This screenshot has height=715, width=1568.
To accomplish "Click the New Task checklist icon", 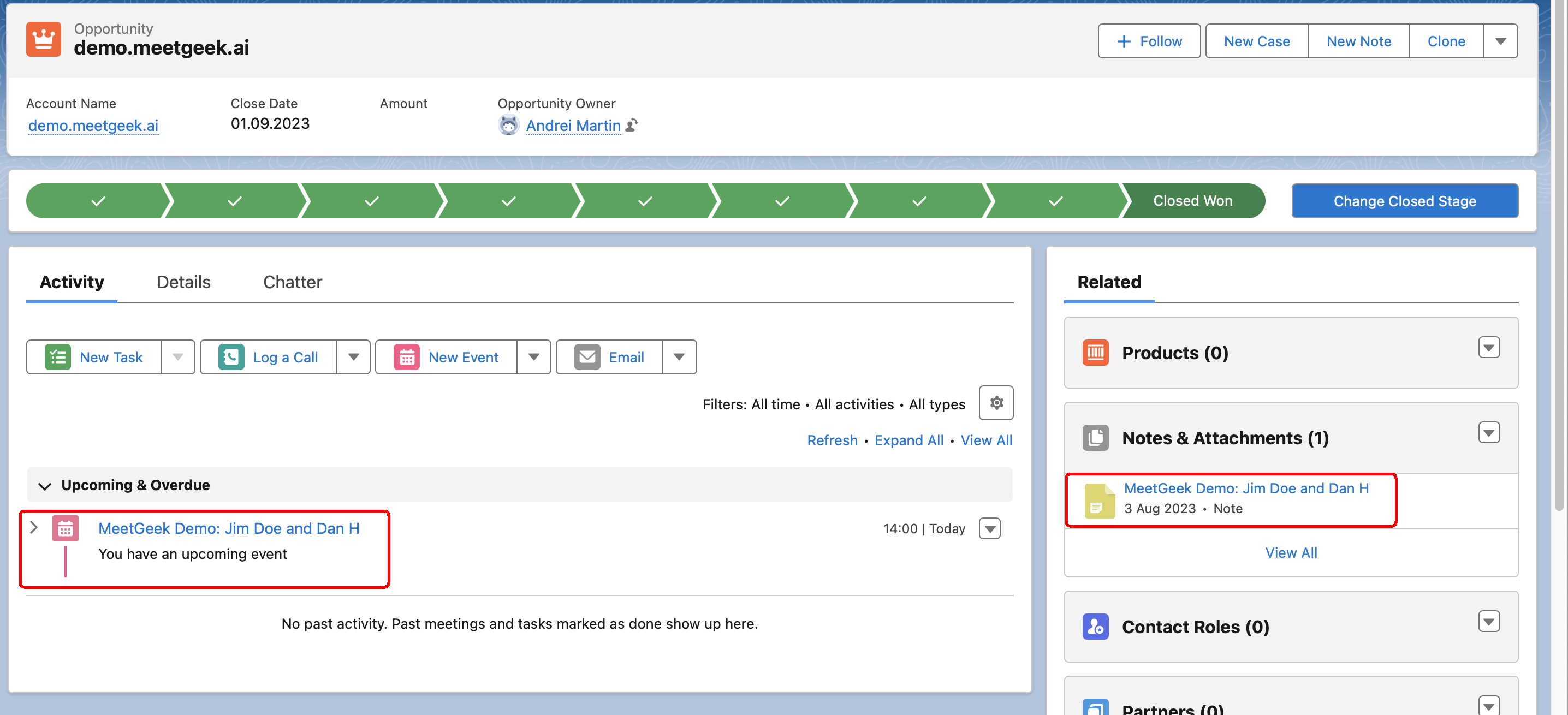I will click(58, 357).
